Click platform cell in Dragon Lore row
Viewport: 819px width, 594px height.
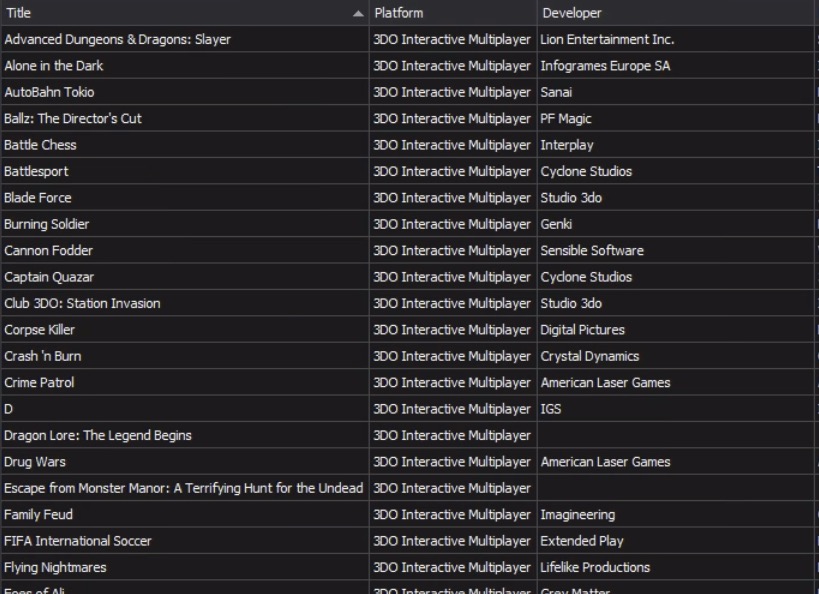[452, 436]
